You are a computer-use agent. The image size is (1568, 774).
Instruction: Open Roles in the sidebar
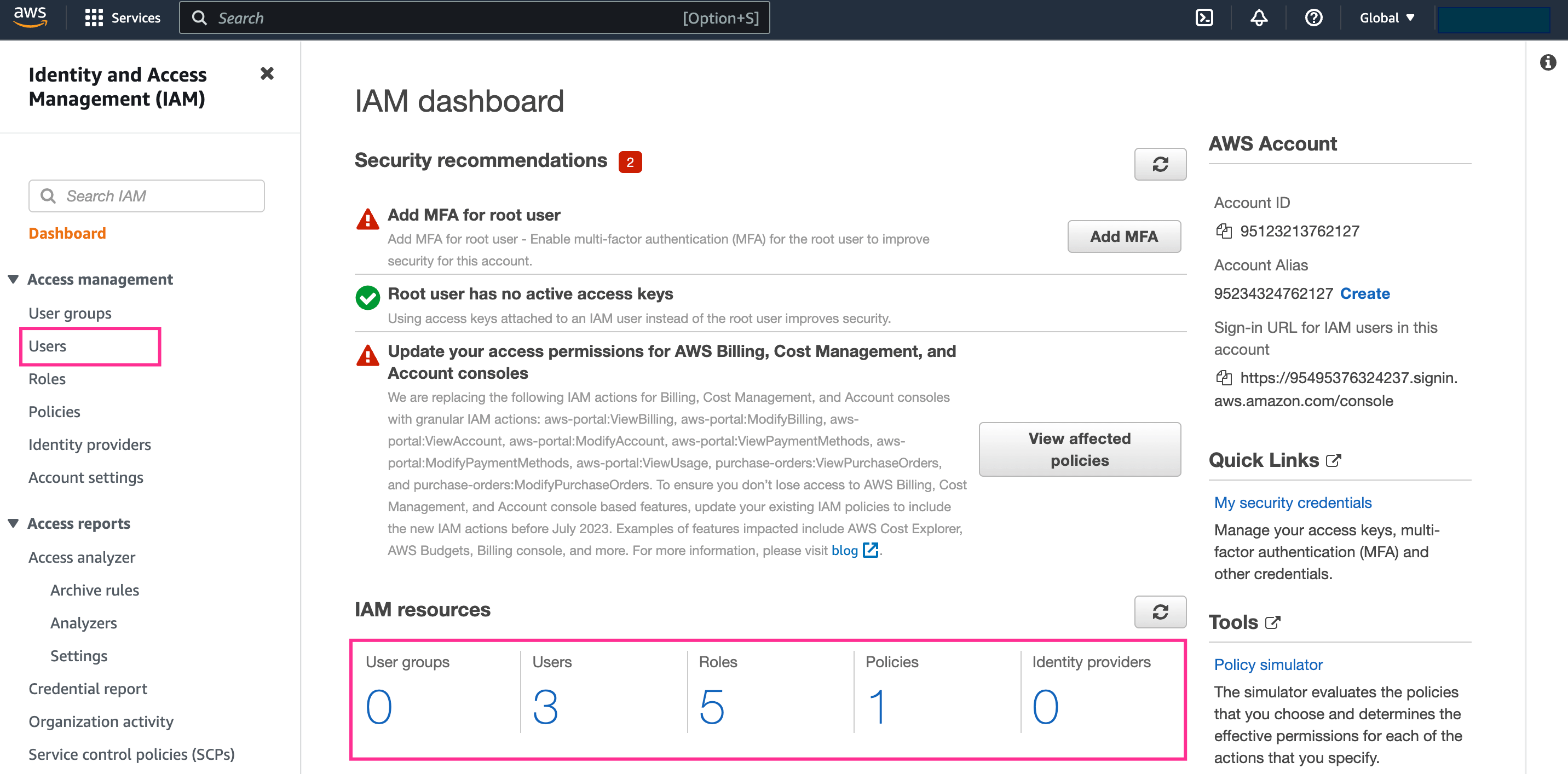pos(47,379)
